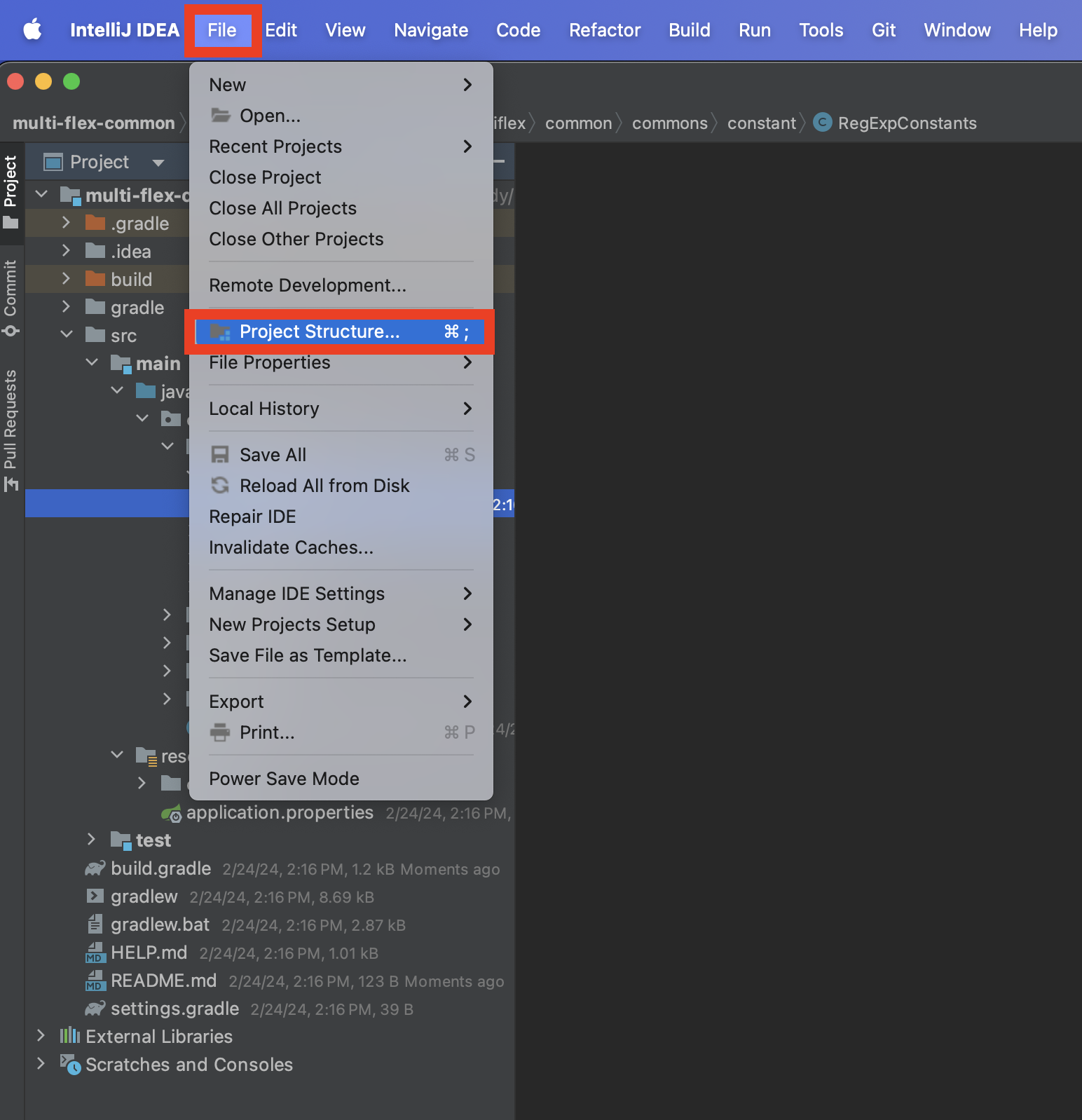This screenshot has width=1082, height=1120.
Task: Click the Apple logo menu
Action: pos(32,30)
